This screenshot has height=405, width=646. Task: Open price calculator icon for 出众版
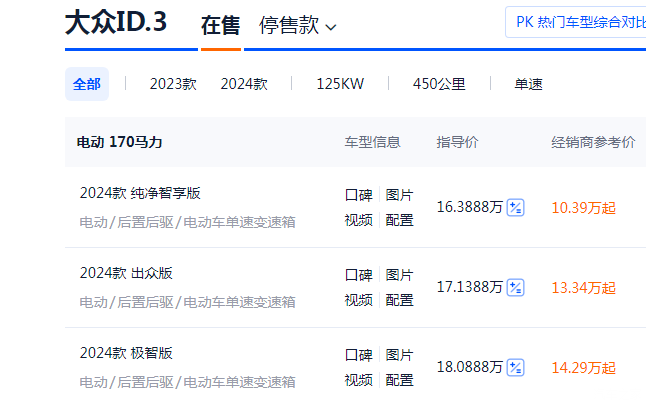click(x=515, y=288)
